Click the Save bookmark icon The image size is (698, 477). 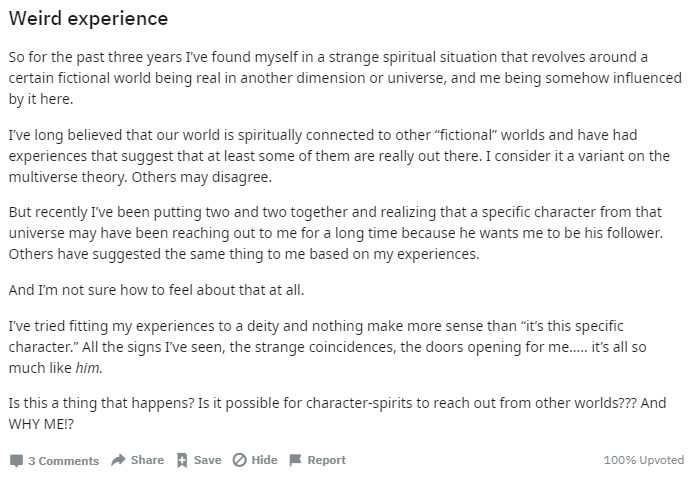182,460
